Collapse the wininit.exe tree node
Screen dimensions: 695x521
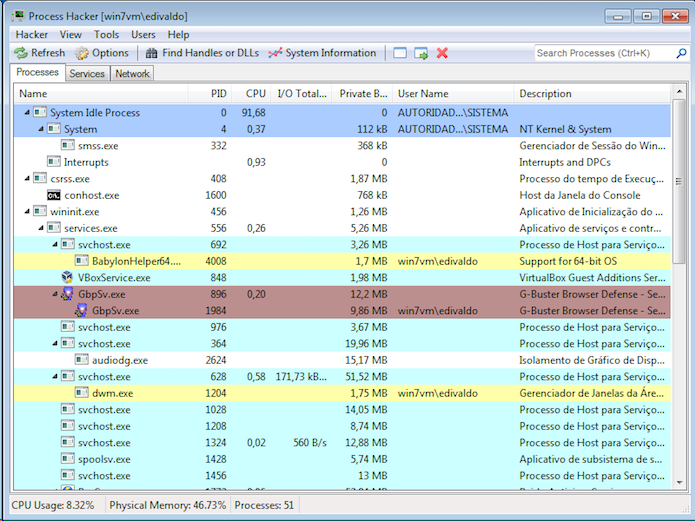[x=27, y=212]
